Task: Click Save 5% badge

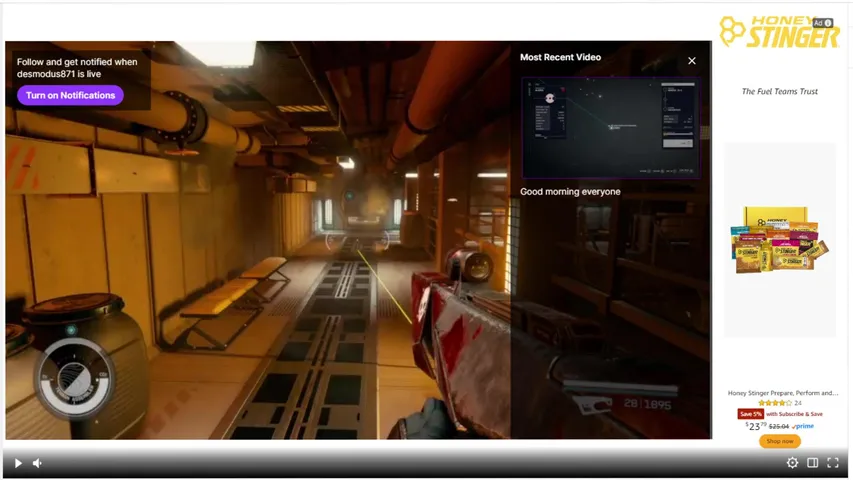Action: coord(750,414)
